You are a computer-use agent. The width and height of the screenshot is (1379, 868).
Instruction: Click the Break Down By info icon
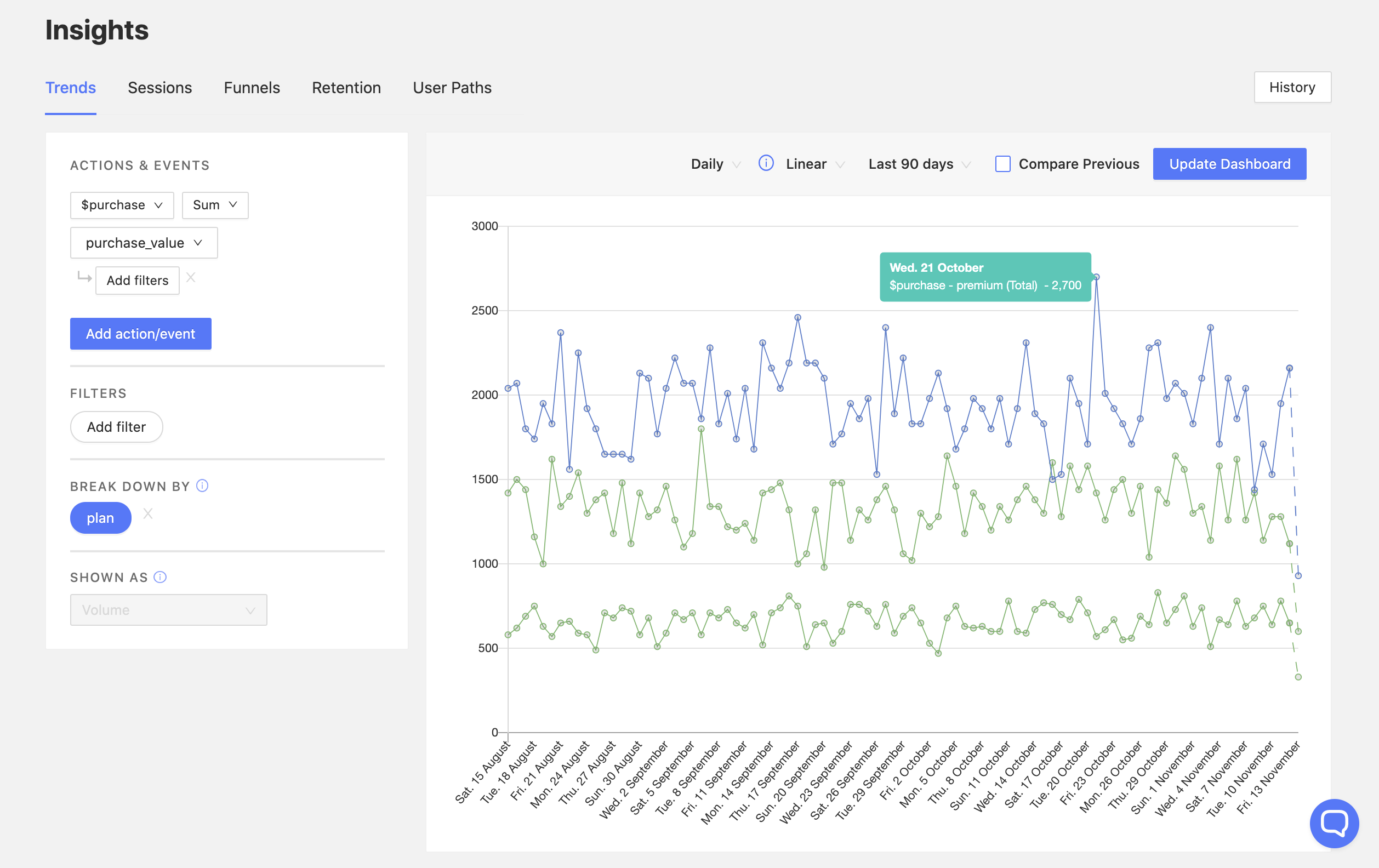[x=202, y=486]
